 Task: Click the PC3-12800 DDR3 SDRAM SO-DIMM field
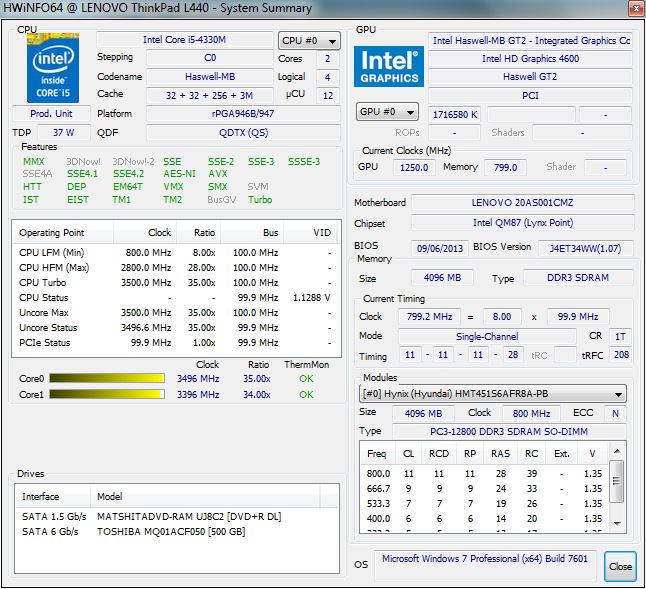(509, 432)
